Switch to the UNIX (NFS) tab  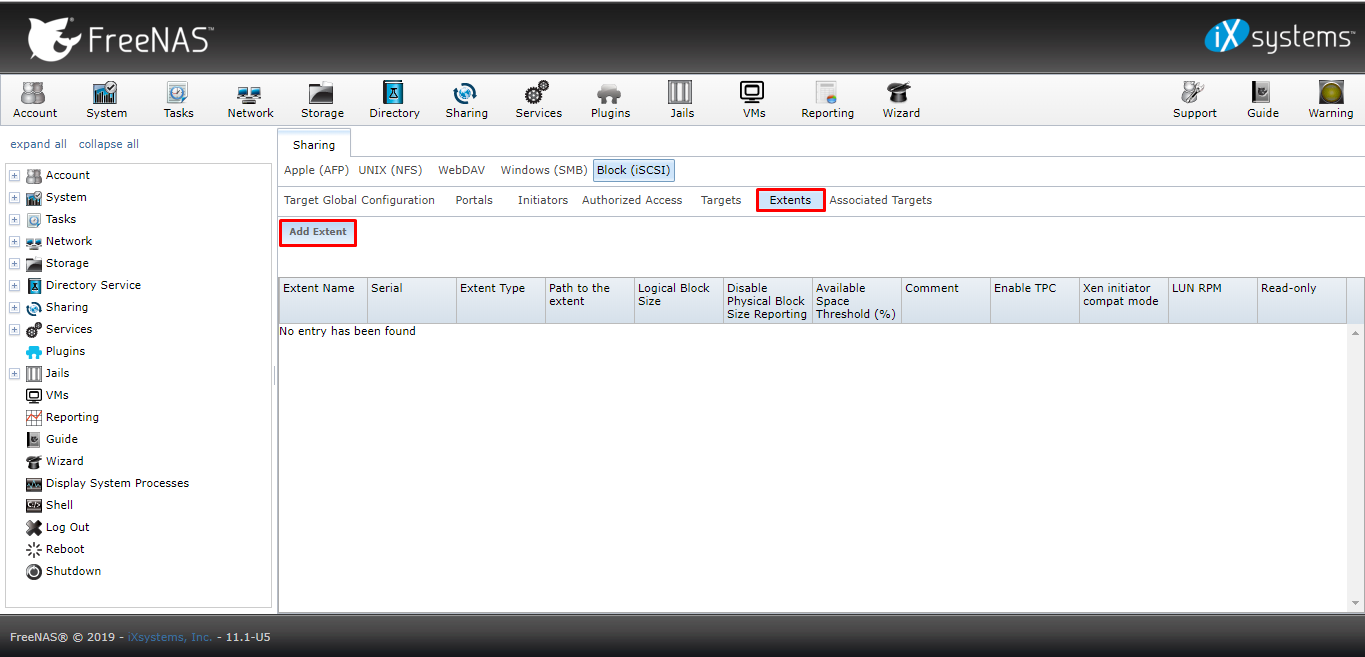point(390,170)
